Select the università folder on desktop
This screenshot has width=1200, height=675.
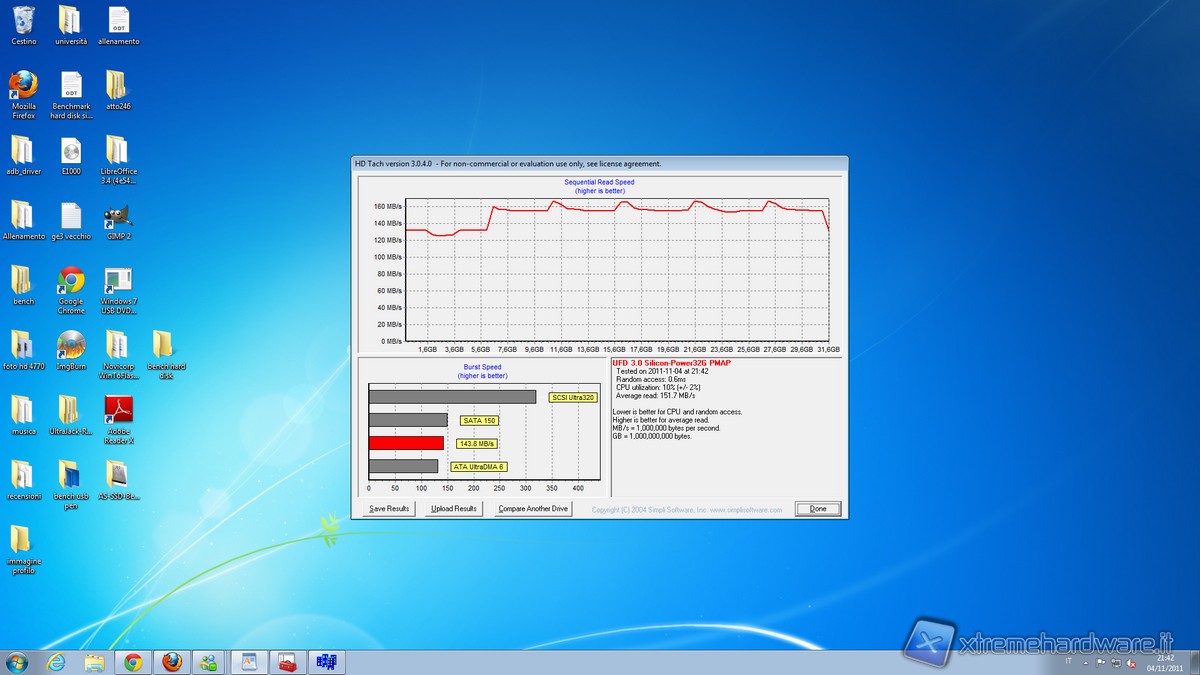pyautogui.click(x=70, y=22)
